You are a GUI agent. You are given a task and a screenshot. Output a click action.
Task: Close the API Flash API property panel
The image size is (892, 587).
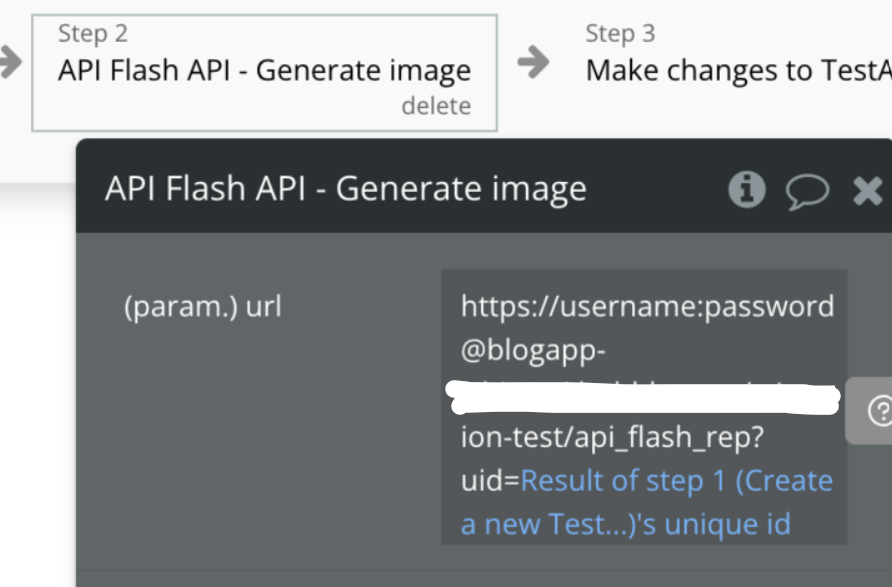[x=867, y=190]
